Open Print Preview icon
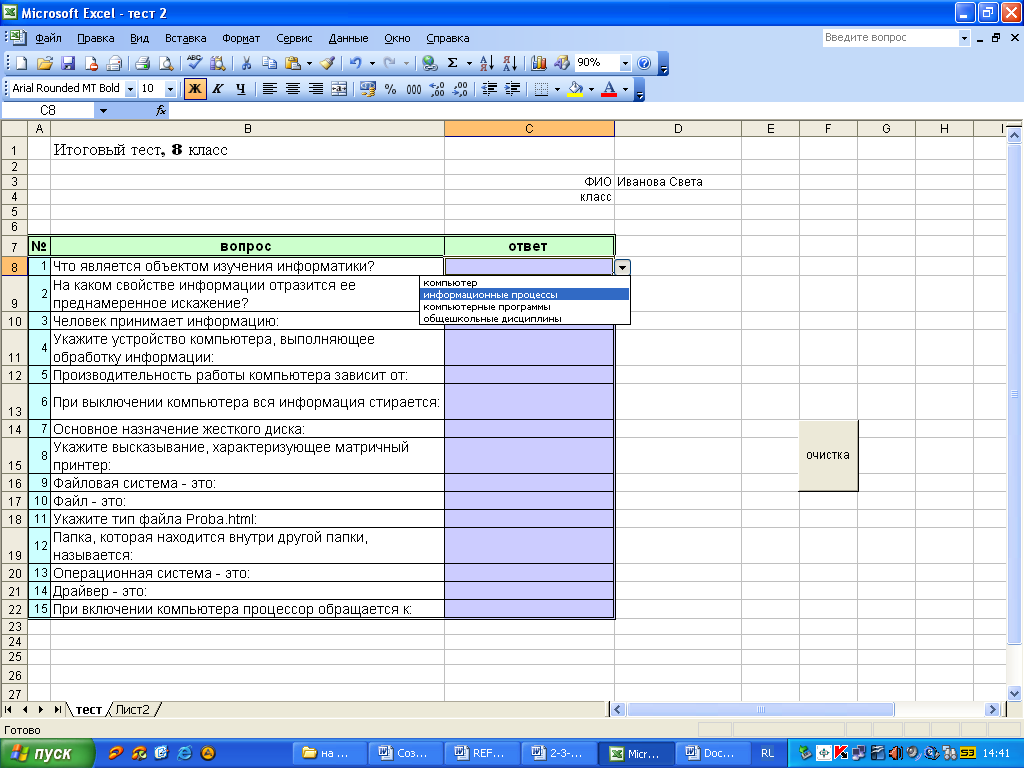The image size is (1024, 768). (x=166, y=63)
